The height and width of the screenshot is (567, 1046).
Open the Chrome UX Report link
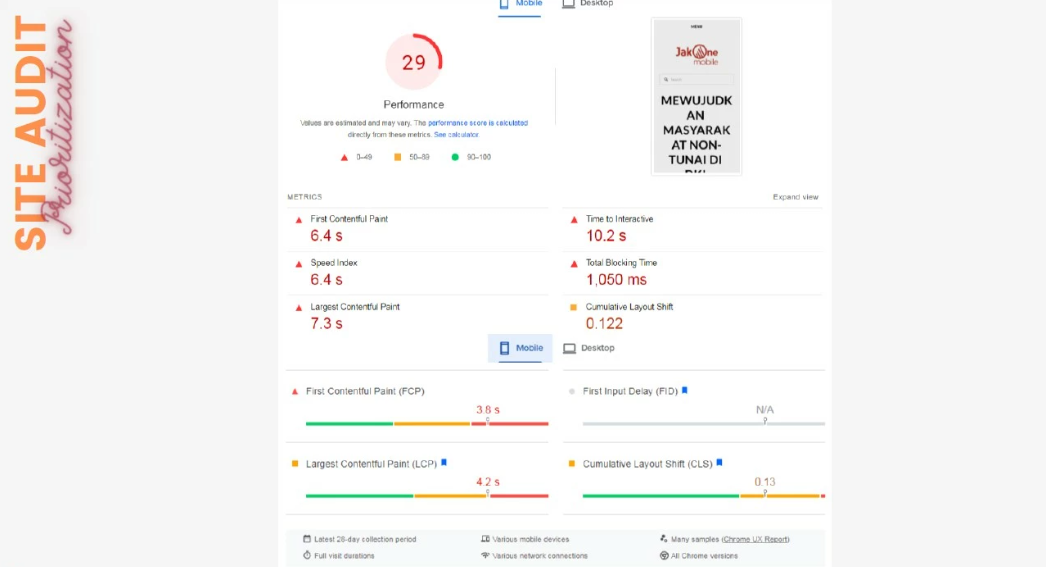pos(756,539)
